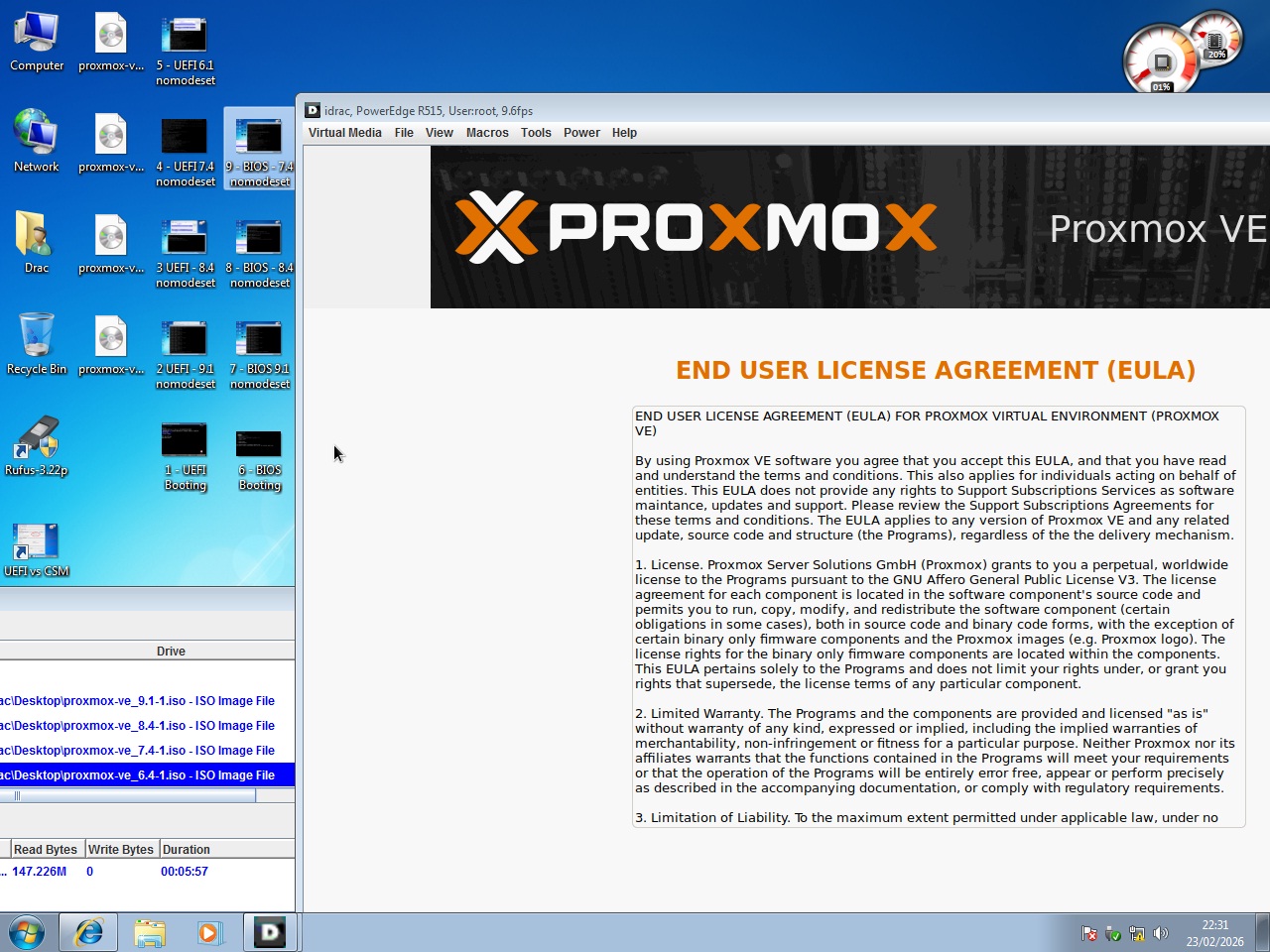Click the horizontal scrollbar under the drive list
This screenshot has height=952, width=1270.
127,795
